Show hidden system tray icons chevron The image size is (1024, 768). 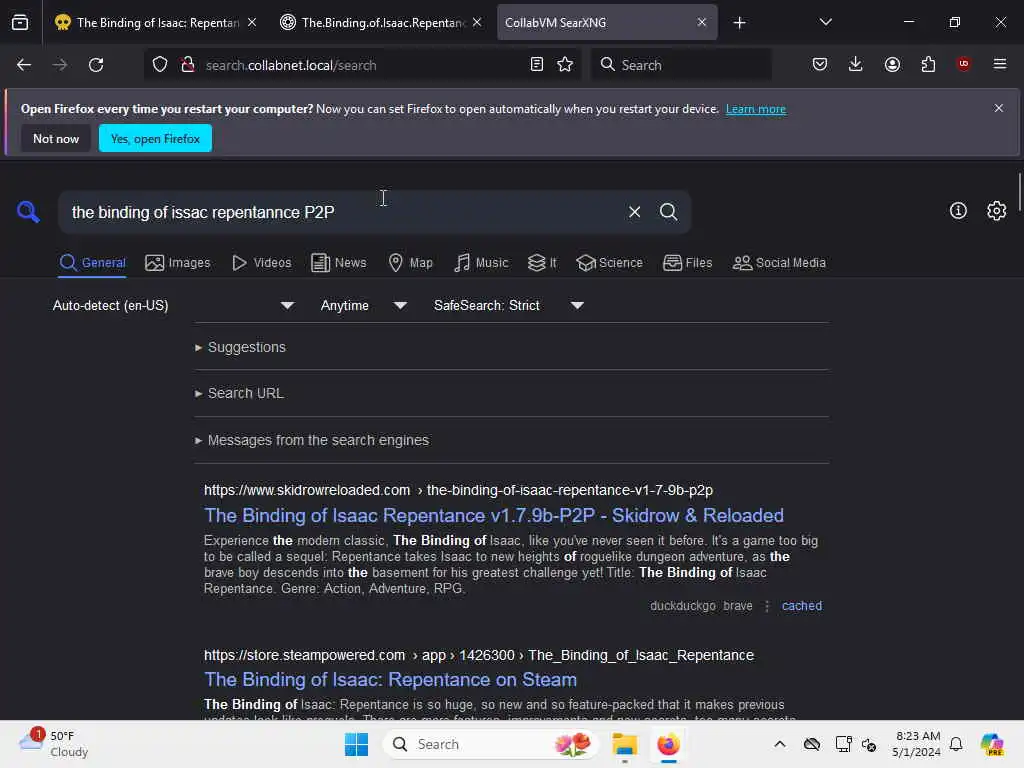780,744
